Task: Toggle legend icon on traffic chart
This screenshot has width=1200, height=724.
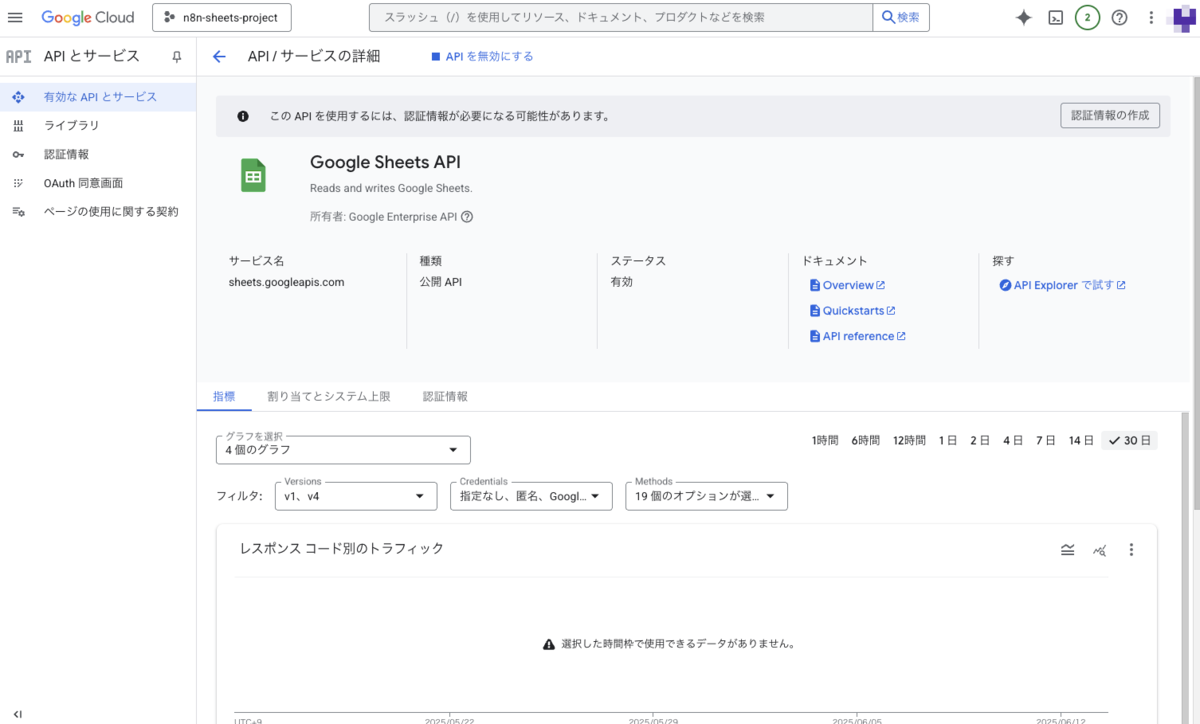Action: point(1068,549)
